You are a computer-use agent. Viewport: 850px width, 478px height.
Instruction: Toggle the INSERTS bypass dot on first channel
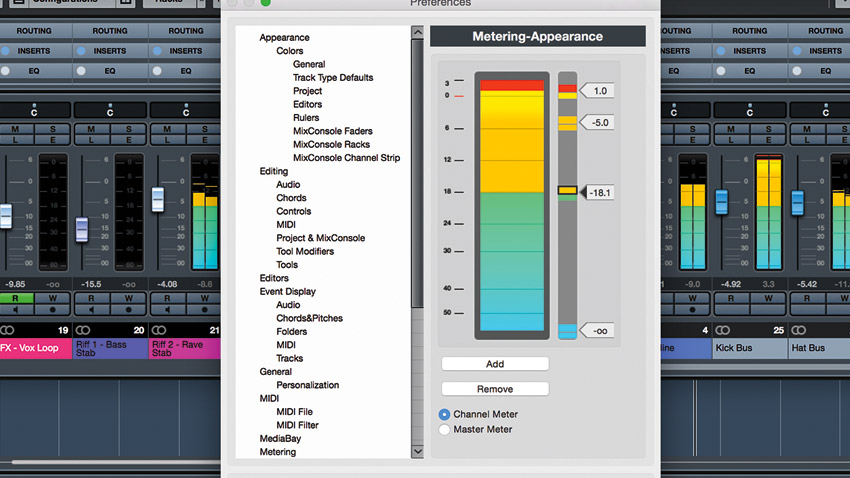(5, 51)
